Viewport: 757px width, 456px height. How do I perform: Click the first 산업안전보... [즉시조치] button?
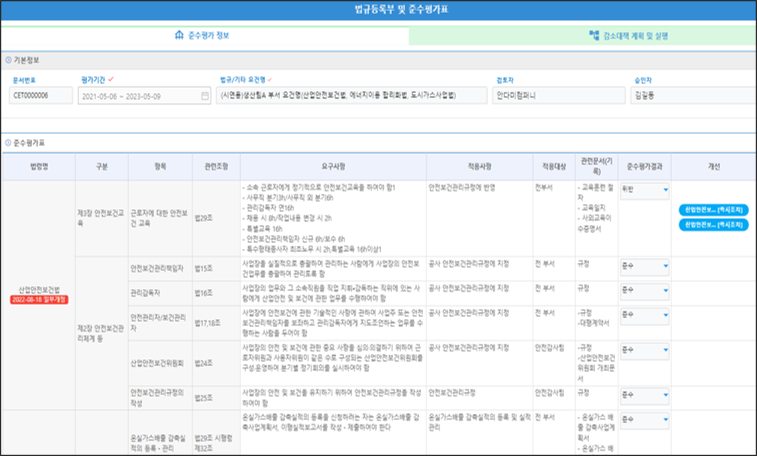(714, 210)
